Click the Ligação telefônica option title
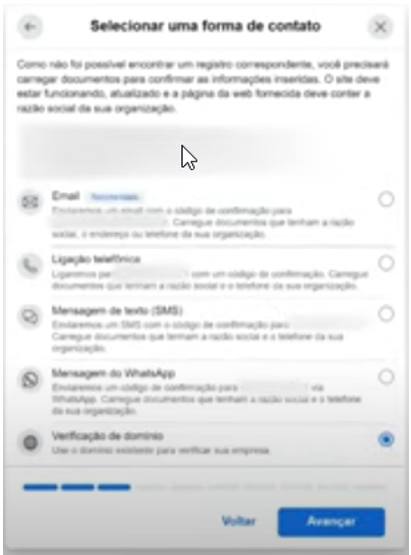This screenshot has width=411, height=555. click(x=96, y=259)
